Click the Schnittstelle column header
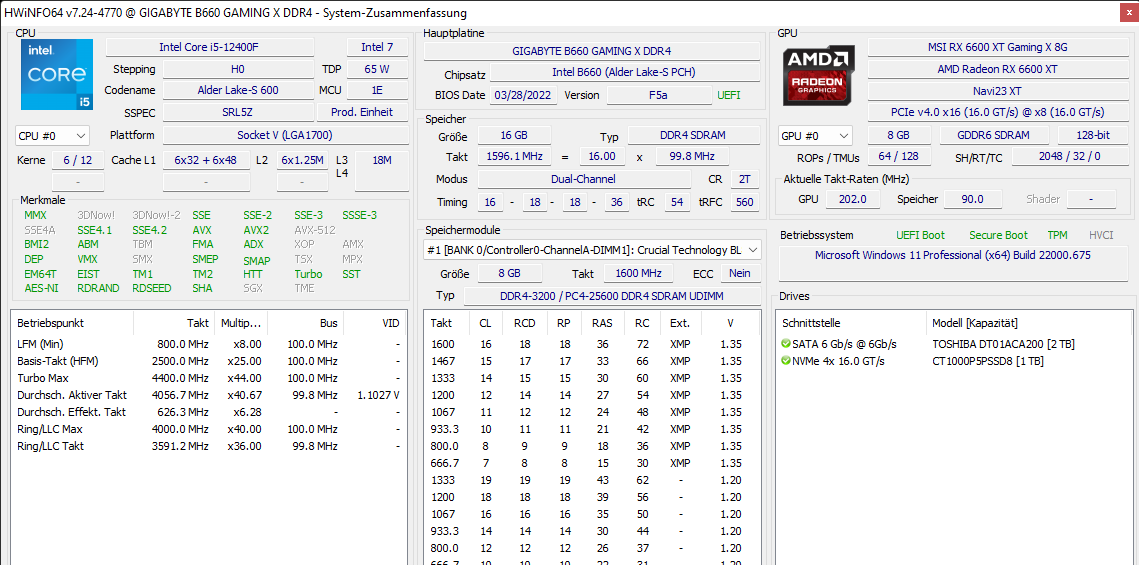1139x565 pixels. (851, 323)
